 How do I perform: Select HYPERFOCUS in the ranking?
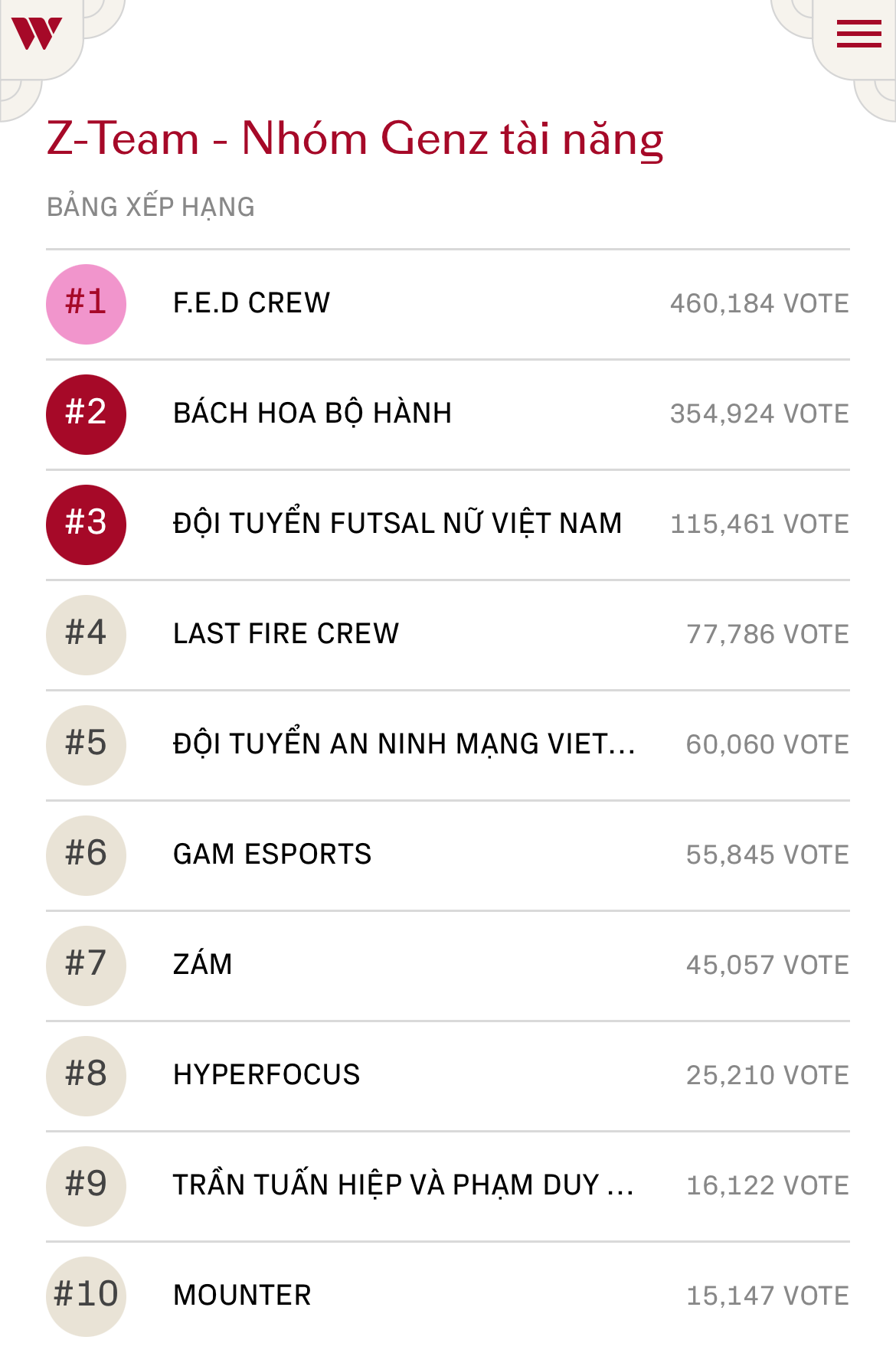(267, 1075)
